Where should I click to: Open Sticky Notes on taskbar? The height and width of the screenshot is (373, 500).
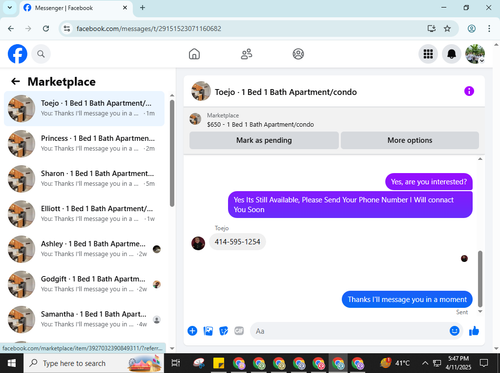tap(219, 363)
